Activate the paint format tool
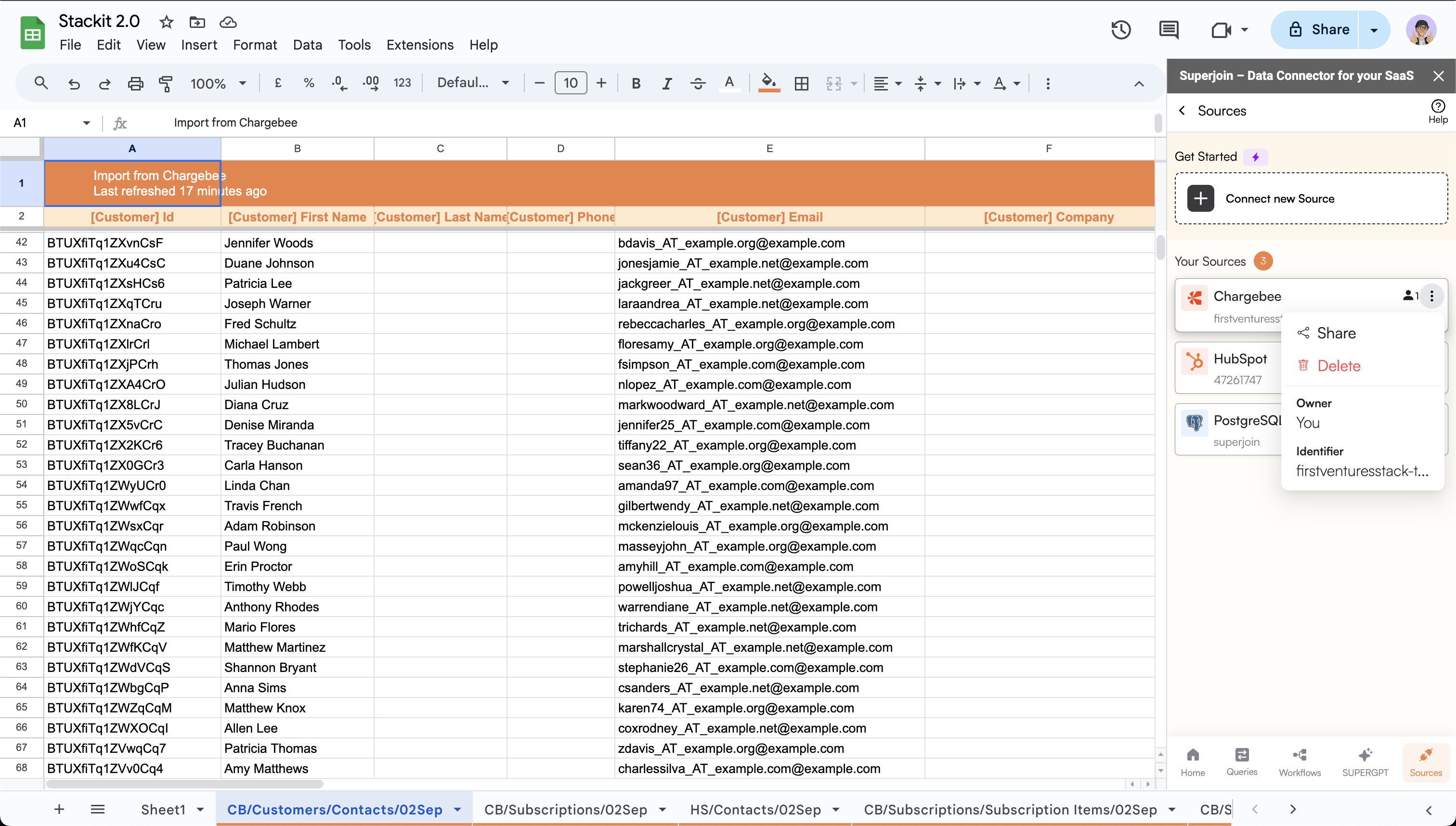The height and width of the screenshot is (826, 1456). coord(166,83)
